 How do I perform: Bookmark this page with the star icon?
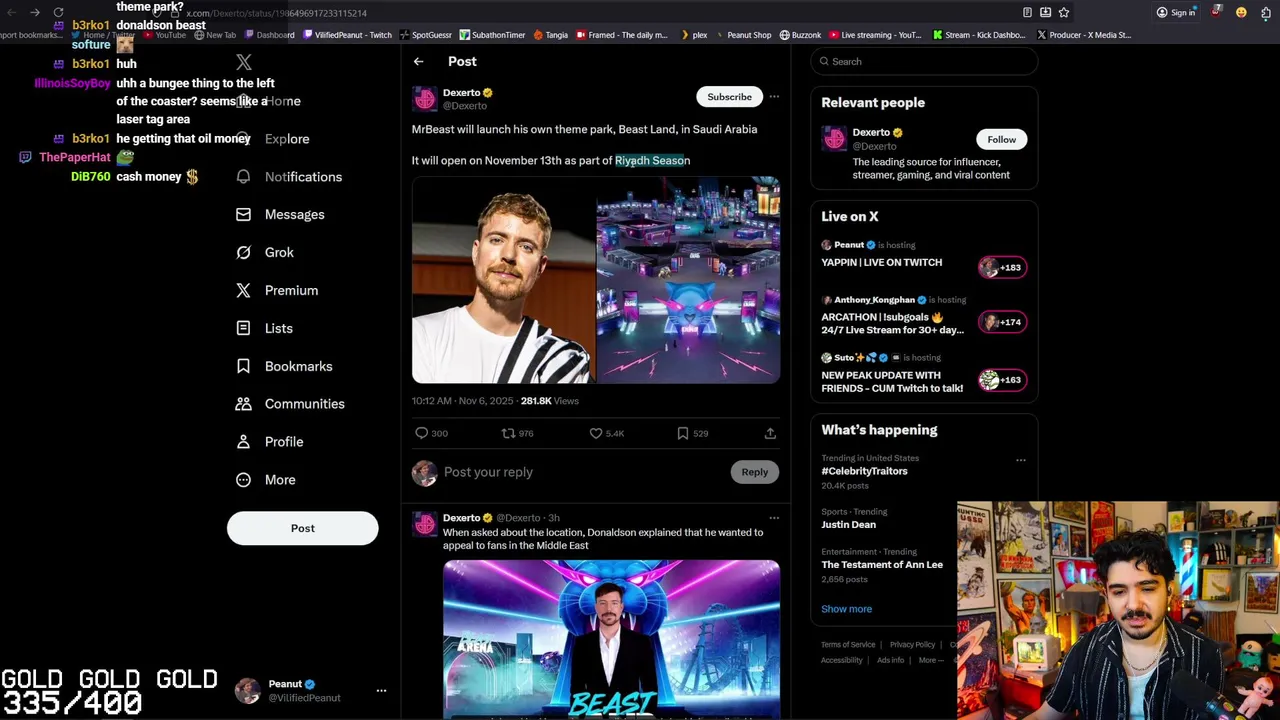click(1064, 13)
